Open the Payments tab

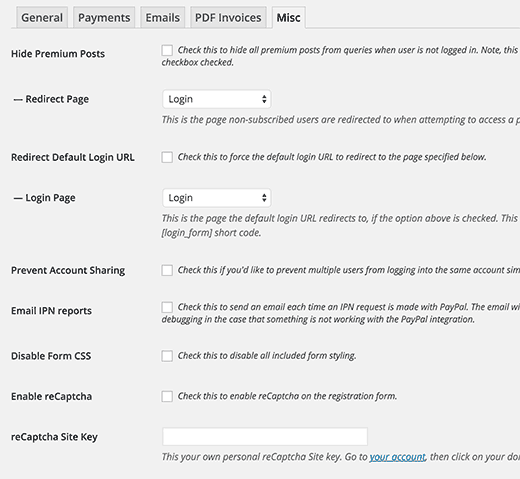(104, 17)
